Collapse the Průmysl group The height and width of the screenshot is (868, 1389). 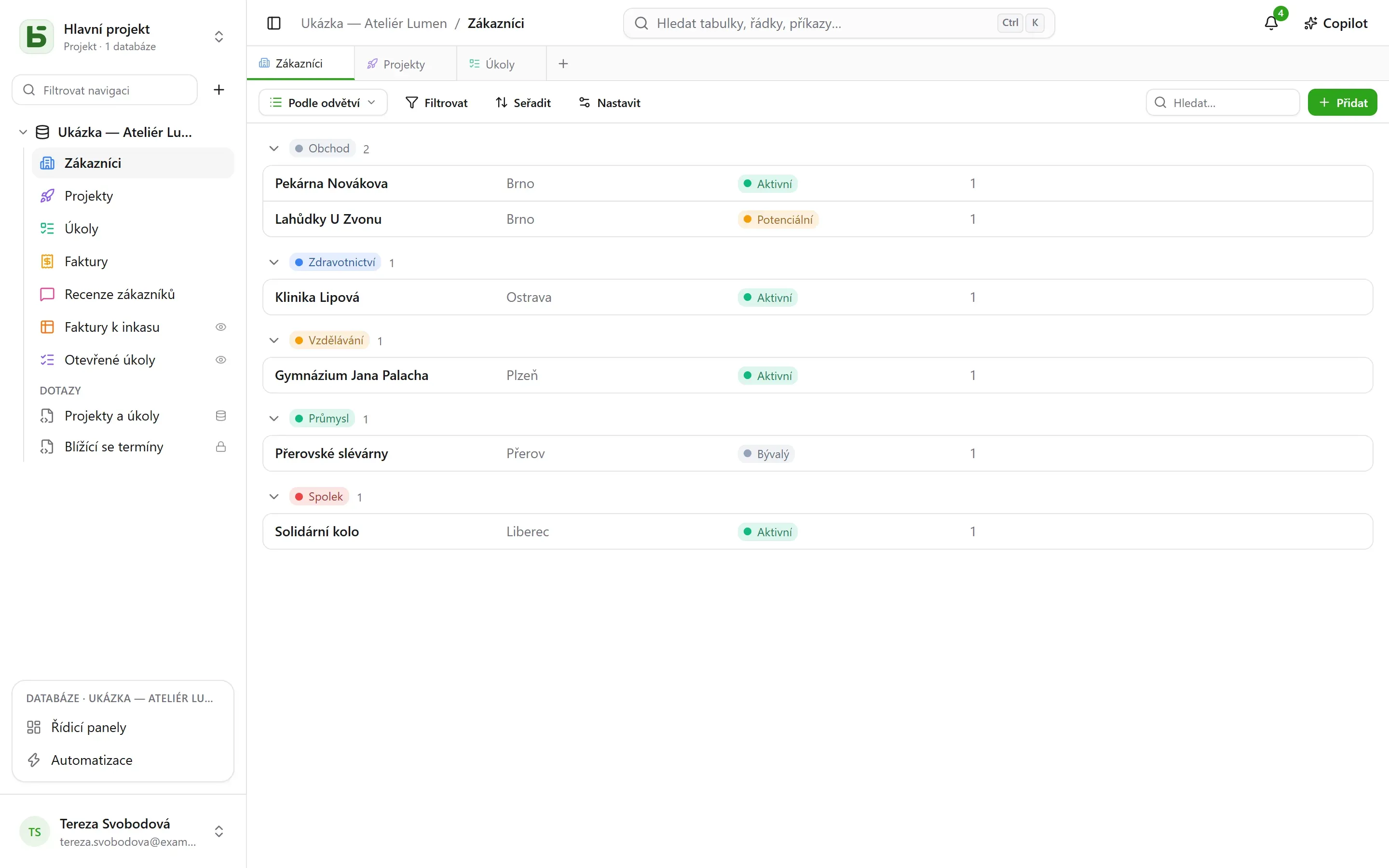pos(274,418)
